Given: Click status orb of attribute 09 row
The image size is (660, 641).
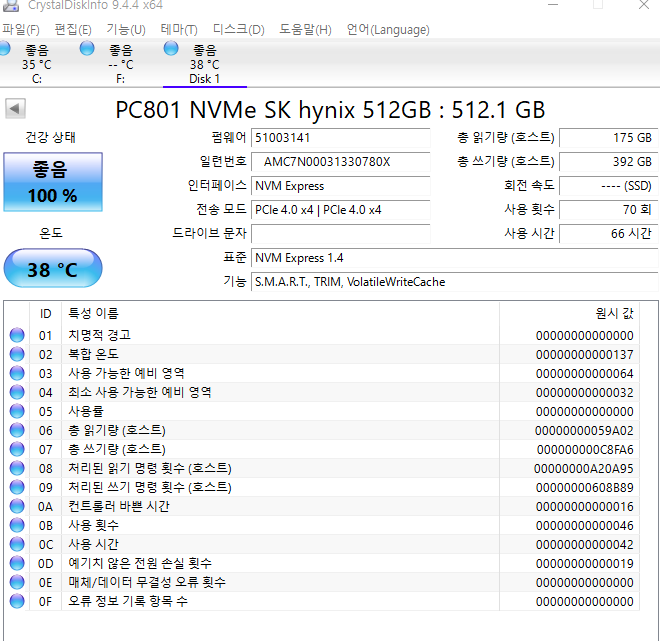Looking at the screenshot, I should 17,487.
